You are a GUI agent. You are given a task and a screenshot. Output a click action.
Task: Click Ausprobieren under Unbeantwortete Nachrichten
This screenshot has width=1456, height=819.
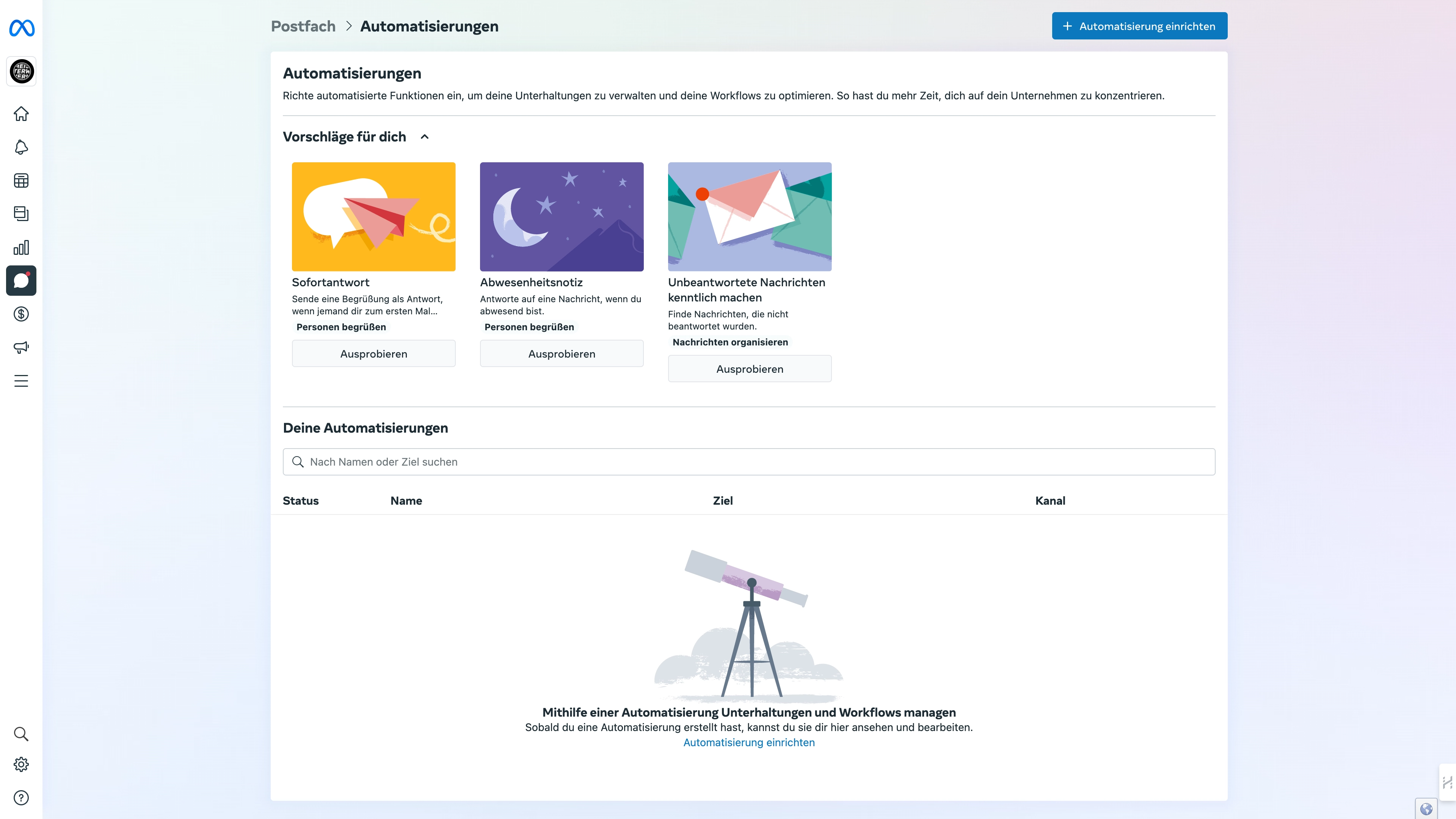pos(750,369)
